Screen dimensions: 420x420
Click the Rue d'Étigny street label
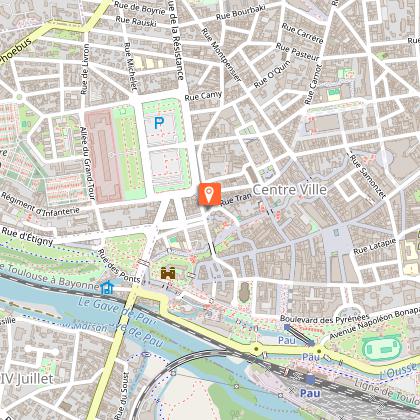click(27, 236)
